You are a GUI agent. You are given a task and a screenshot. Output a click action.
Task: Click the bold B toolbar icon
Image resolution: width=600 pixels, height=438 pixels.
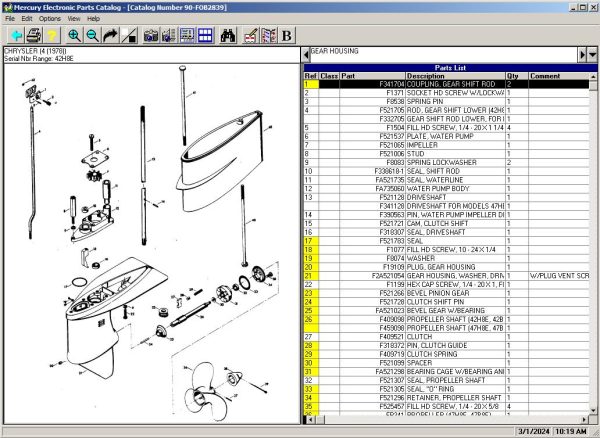(287, 36)
